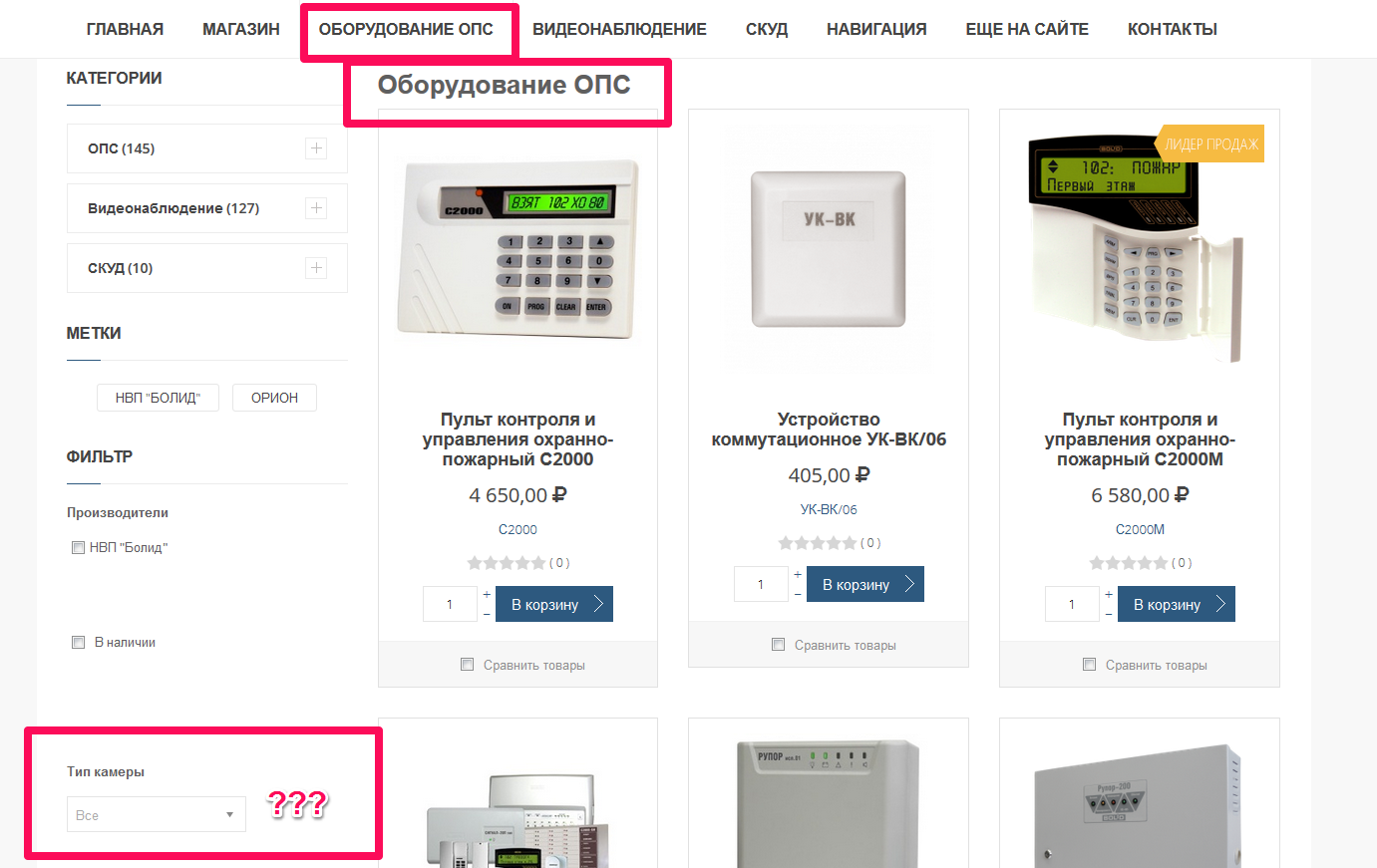The image size is (1377, 868).
Task: Expand the ОПС (145) category plus icon
Action: [x=316, y=148]
